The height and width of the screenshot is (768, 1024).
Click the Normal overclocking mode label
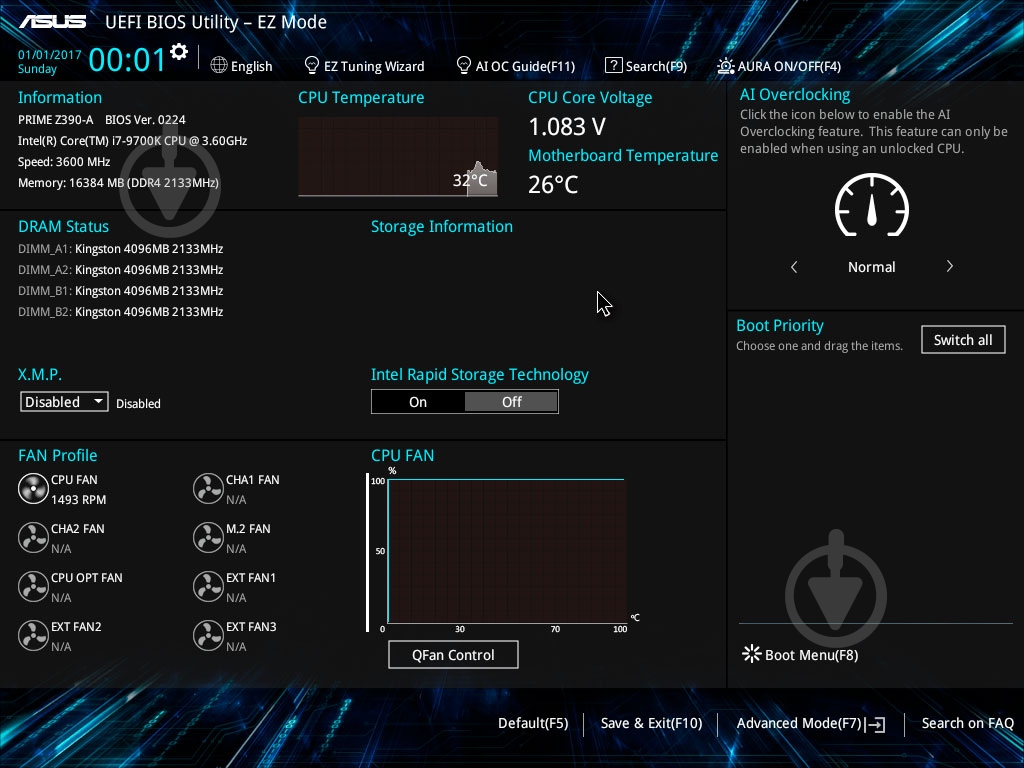(x=872, y=266)
